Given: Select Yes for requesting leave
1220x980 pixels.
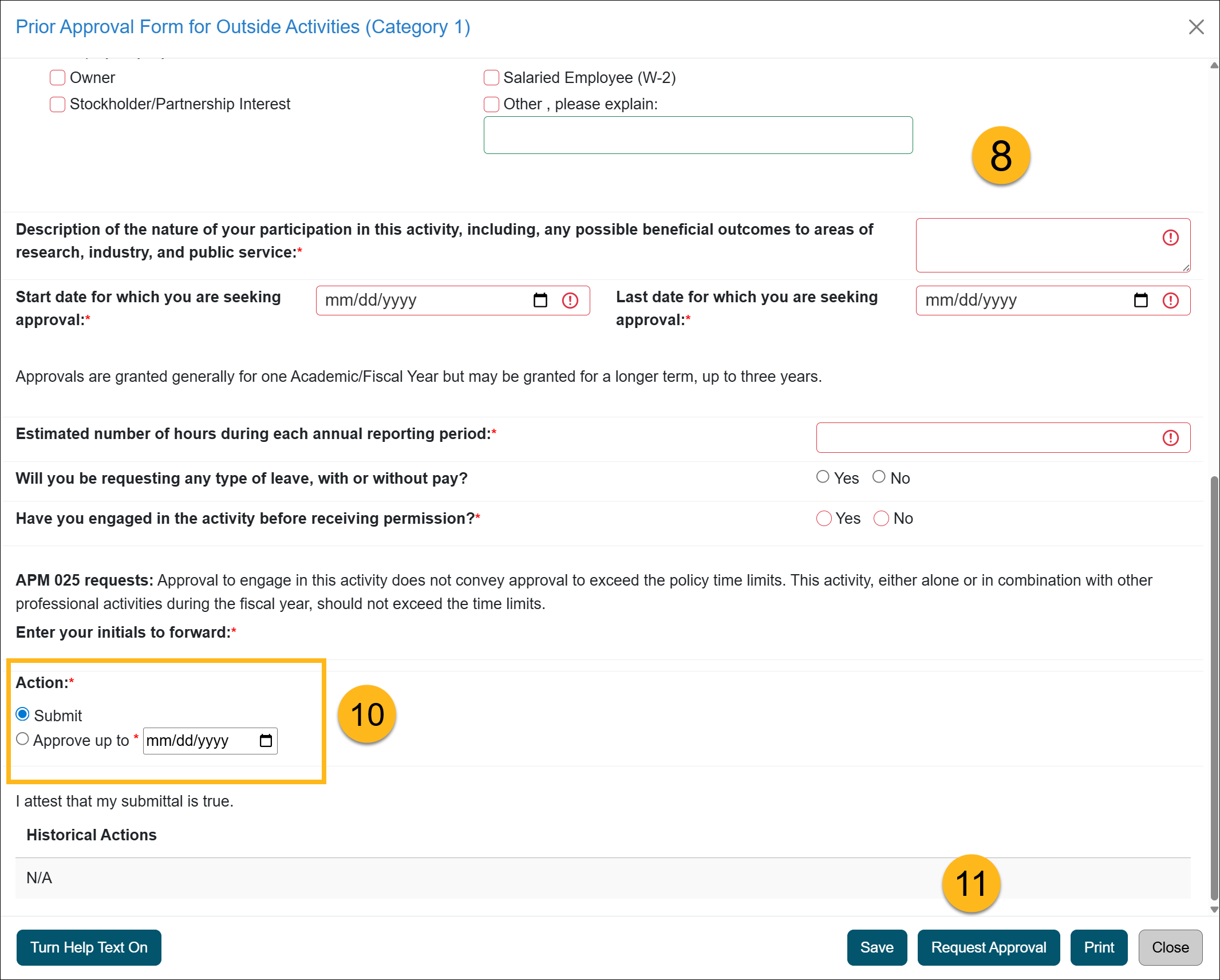Looking at the screenshot, I should pos(823,477).
